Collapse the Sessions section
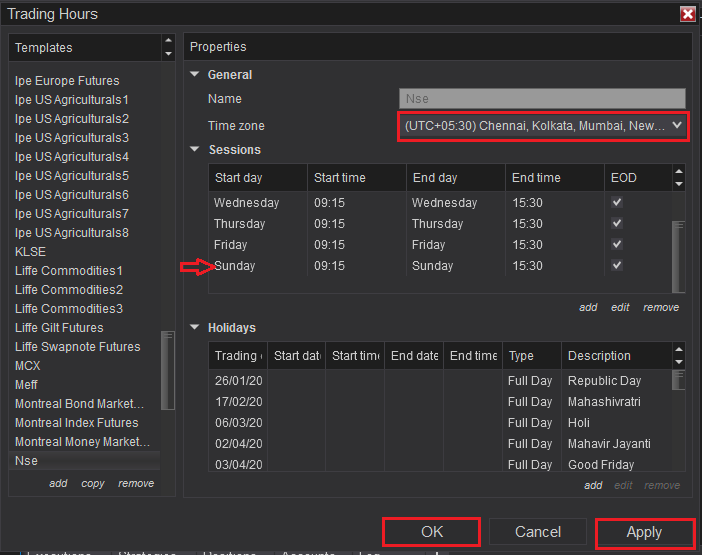 click(194, 150)
